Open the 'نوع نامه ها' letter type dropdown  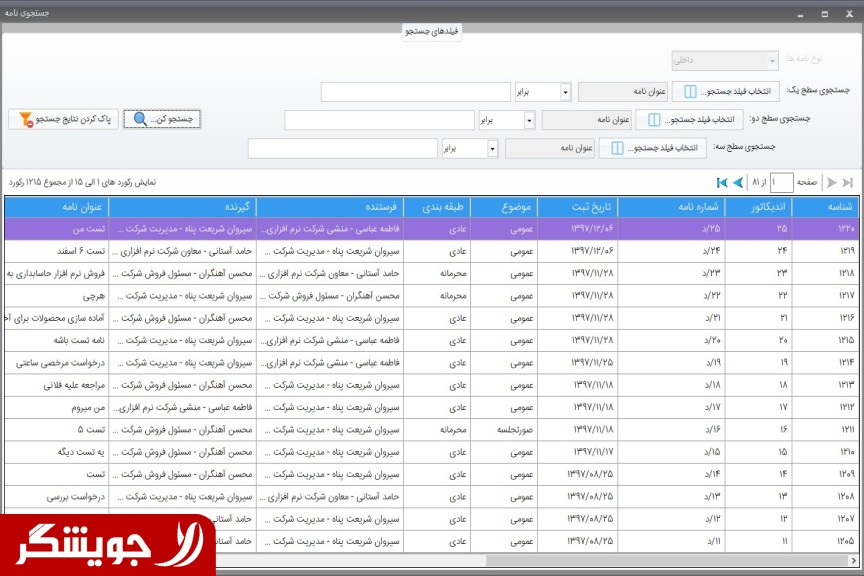(772, 60)
